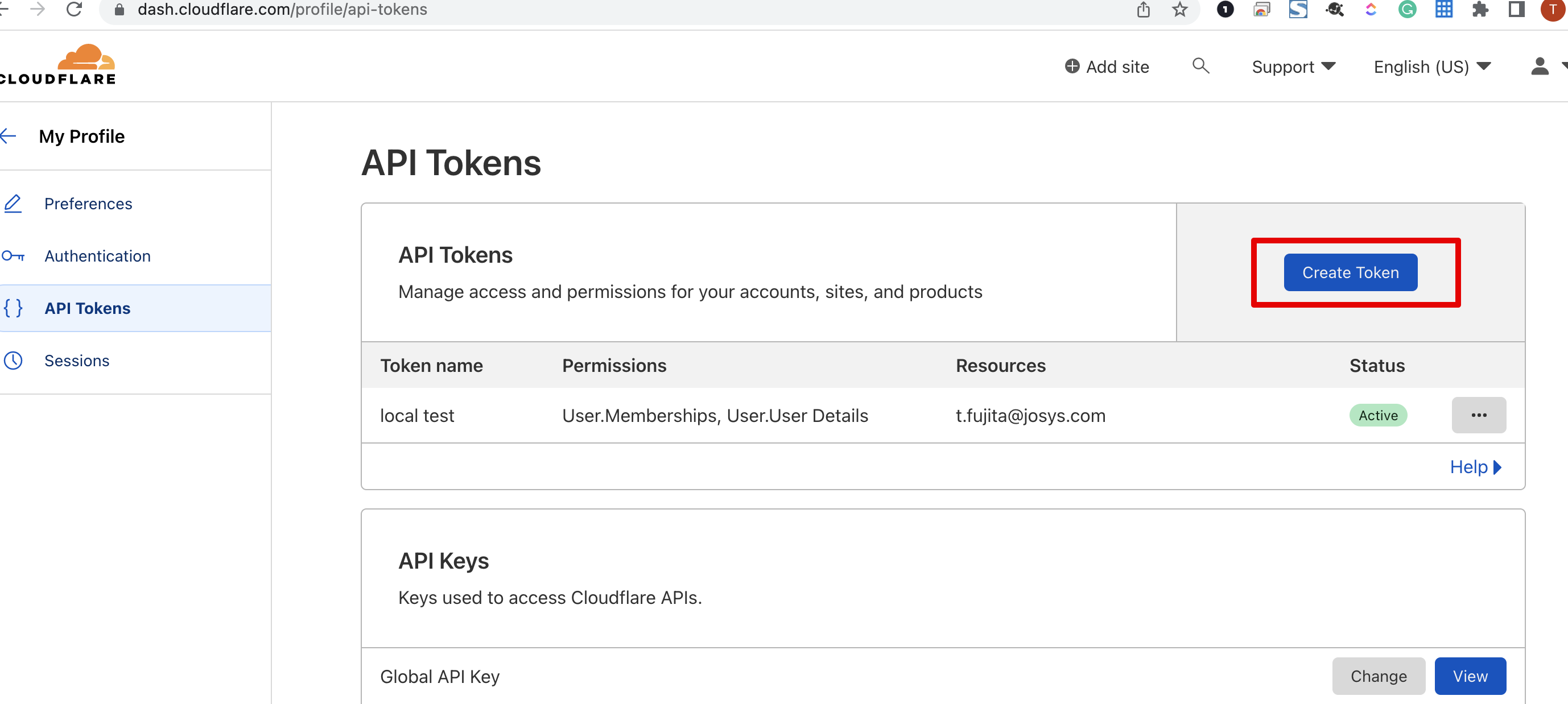Open the three-dot menu for local test token
Screen dimensions: 1568x704
point(1479,415)
